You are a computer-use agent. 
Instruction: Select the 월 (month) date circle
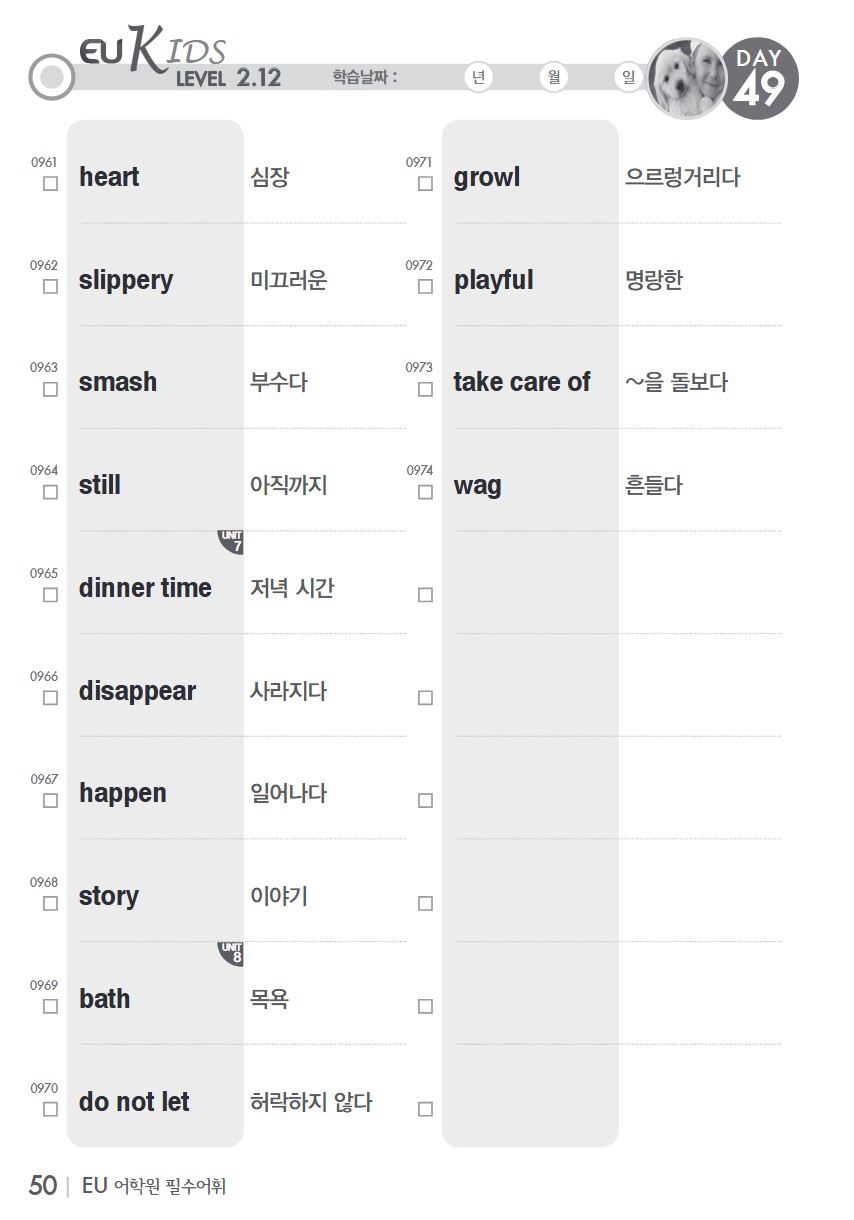click(553, 78)
